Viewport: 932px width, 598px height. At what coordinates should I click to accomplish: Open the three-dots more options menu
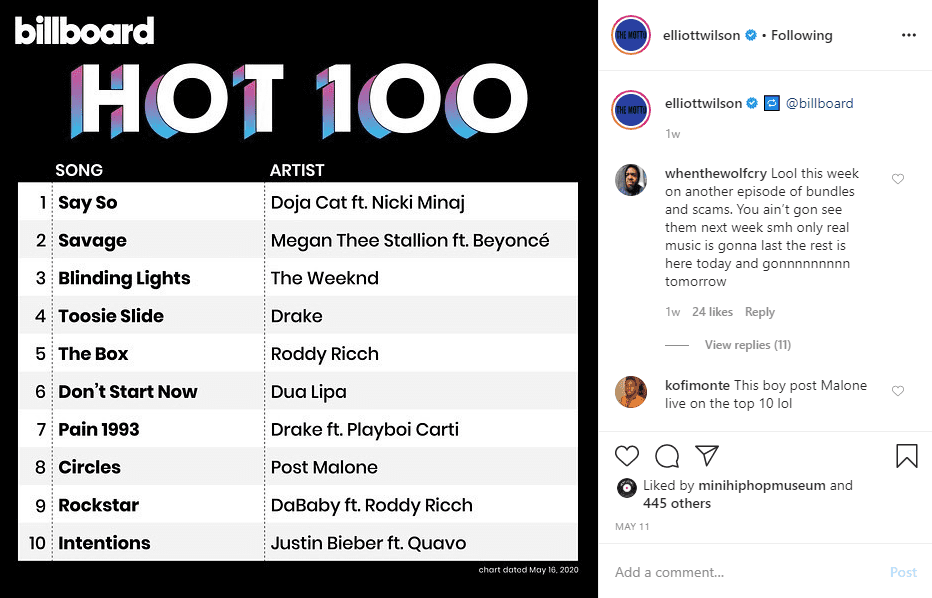[908, 35]
